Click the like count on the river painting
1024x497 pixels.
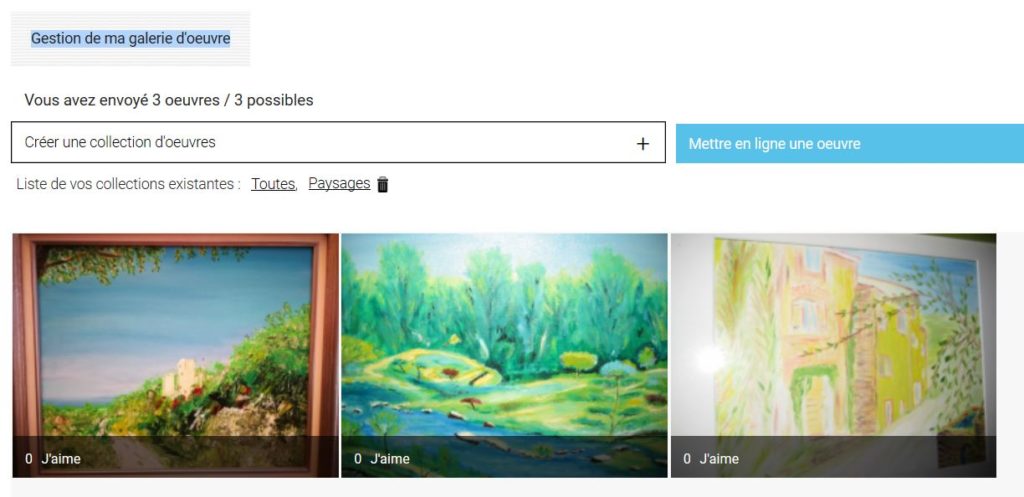[x=358, y=459]
